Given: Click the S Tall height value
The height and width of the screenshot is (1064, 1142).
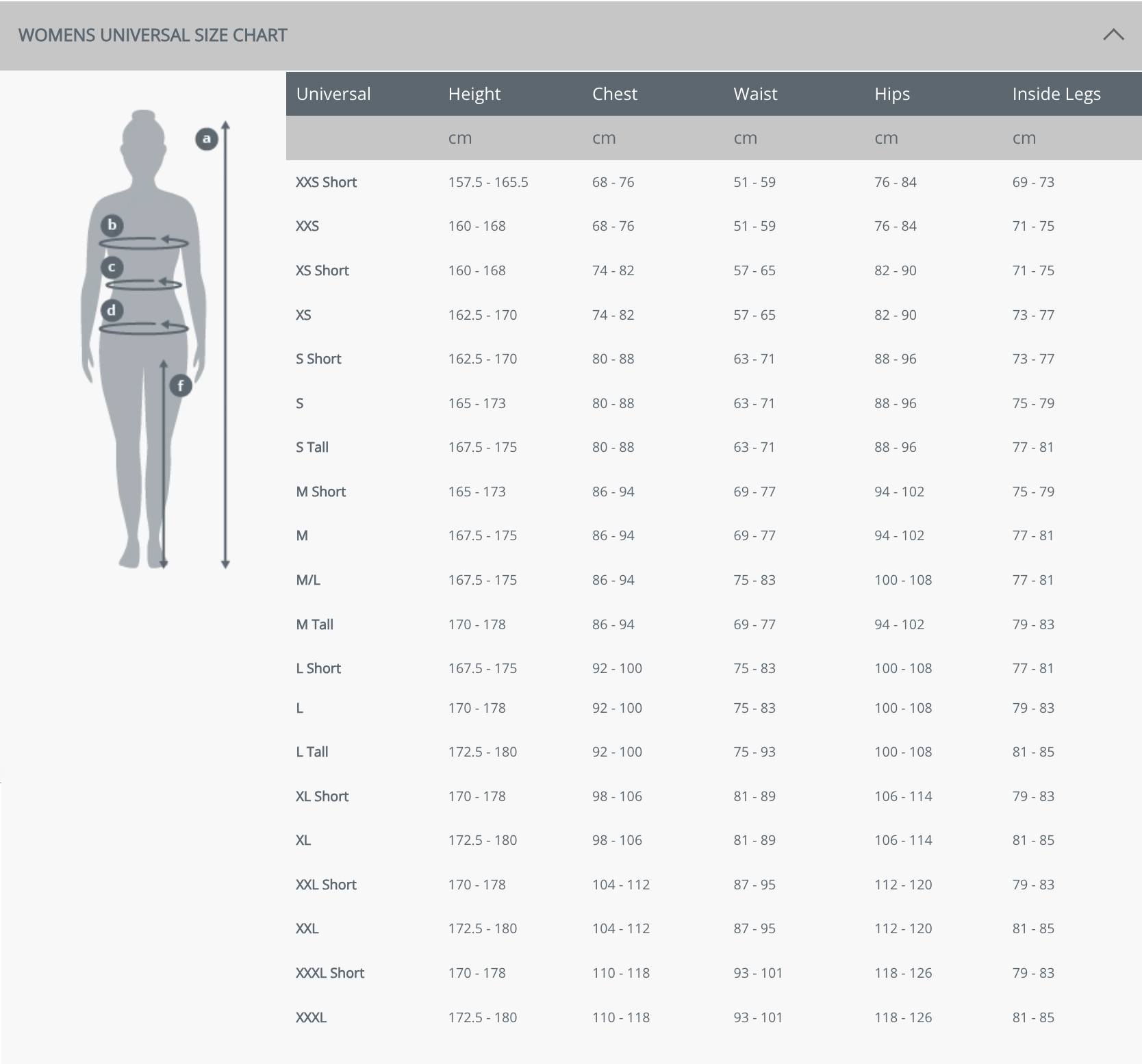Looking at the screenshot, I should 482,447.
